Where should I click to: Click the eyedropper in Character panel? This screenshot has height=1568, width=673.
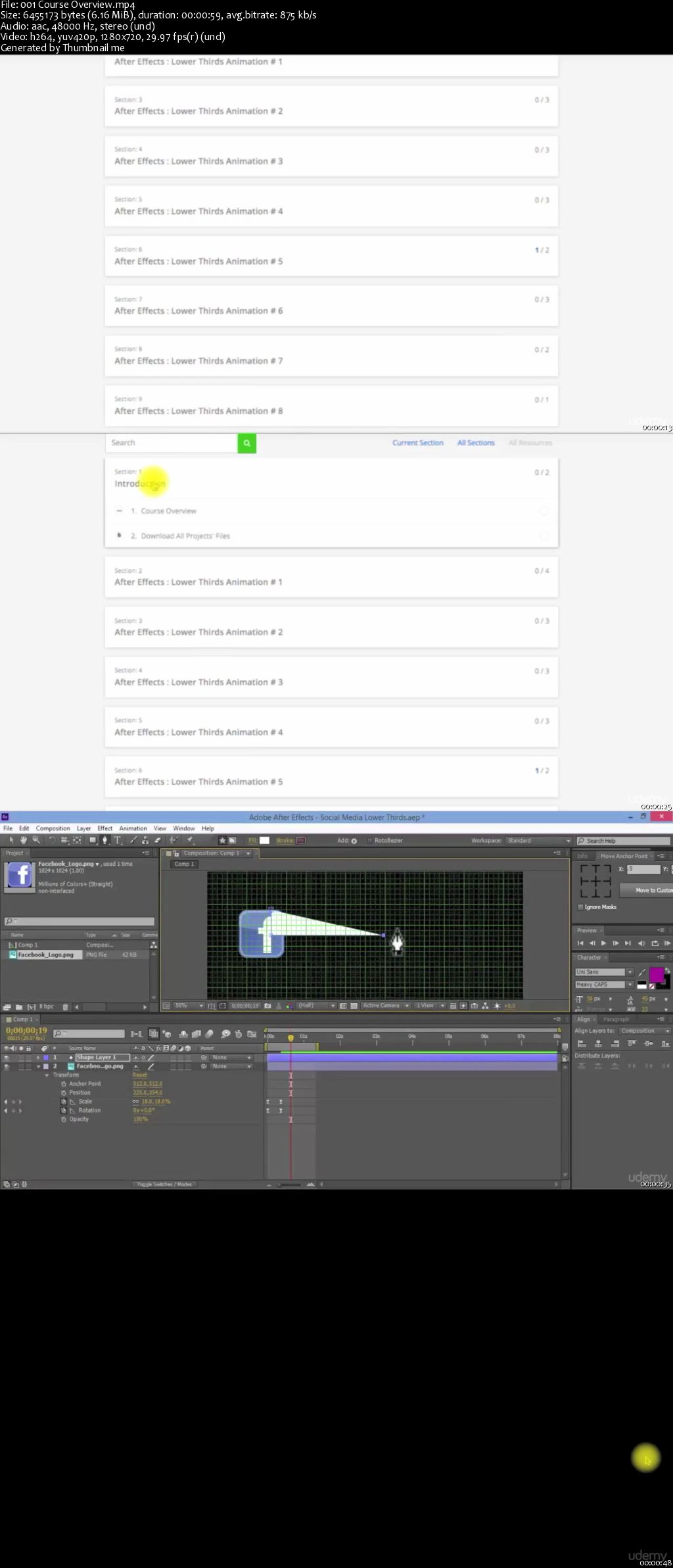pyautogui.click(x=642, y=972)
